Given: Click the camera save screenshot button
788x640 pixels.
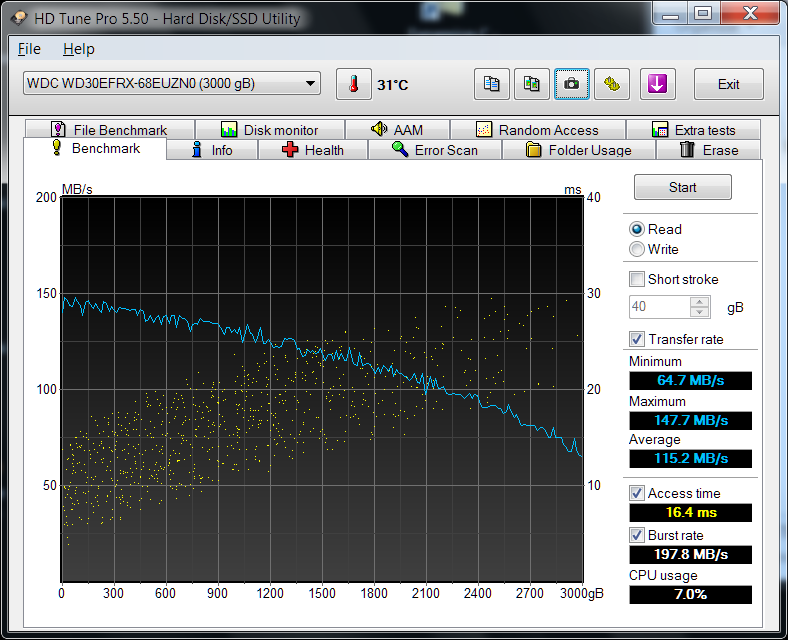Looking at the screenshot, I should 571,84.
